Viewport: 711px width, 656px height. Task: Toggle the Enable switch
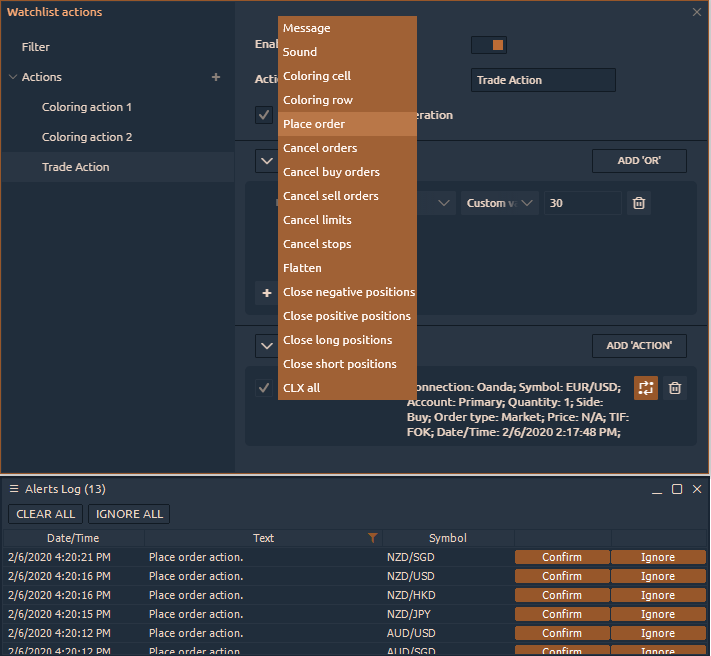coord(489,45)
